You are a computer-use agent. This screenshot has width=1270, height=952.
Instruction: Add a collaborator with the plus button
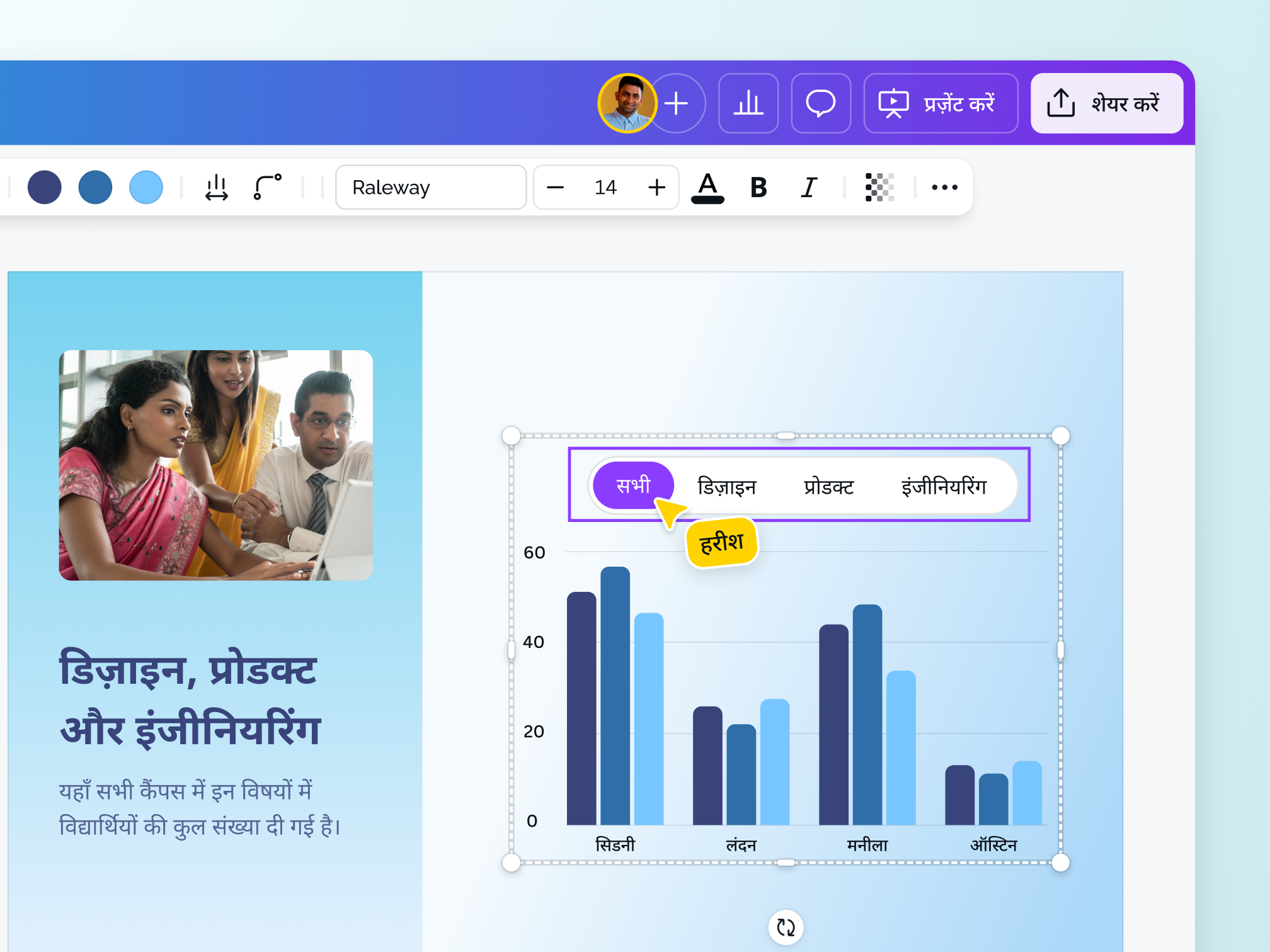tap(677, 103)
